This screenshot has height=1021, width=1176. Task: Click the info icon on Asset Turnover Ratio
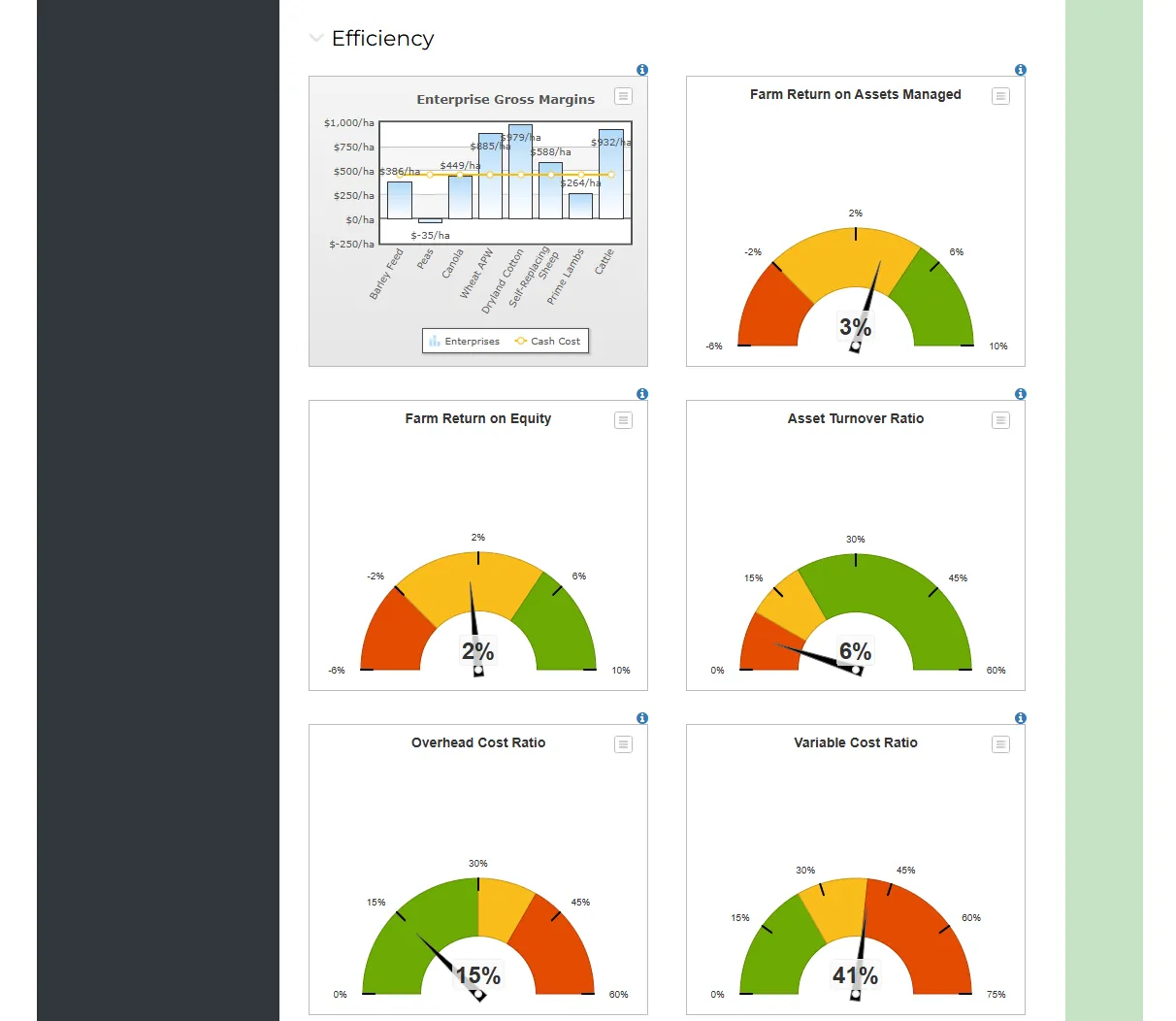click(1020, 394)
